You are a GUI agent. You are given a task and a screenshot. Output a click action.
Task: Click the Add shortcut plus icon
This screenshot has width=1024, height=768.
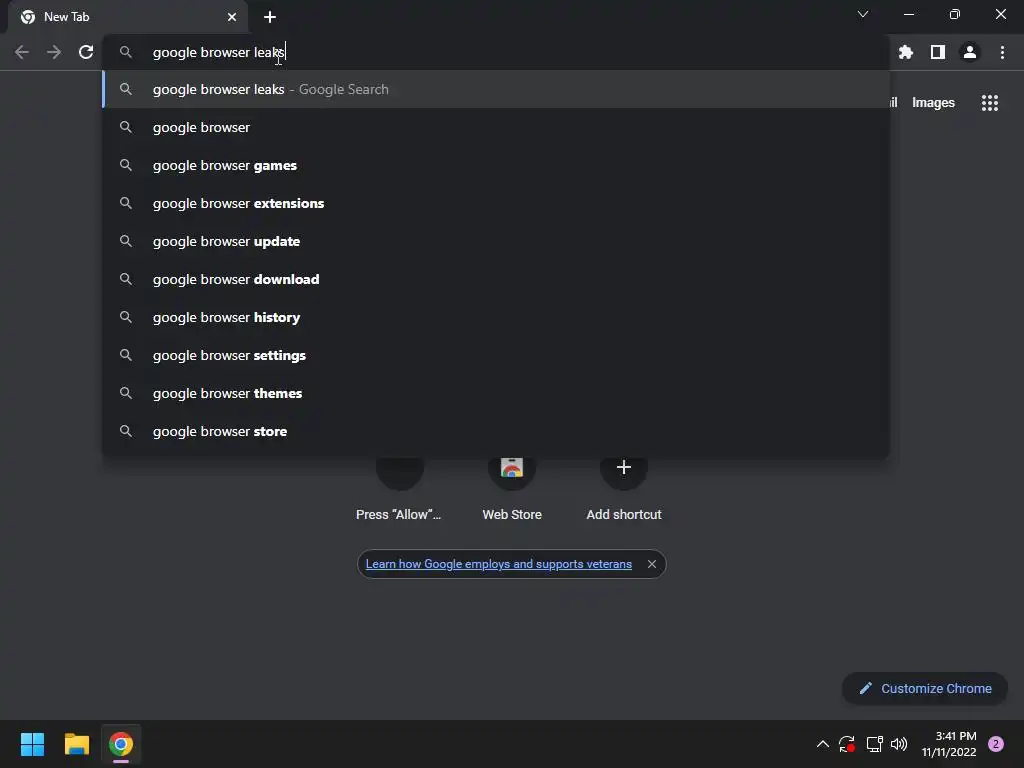point(624,468)
